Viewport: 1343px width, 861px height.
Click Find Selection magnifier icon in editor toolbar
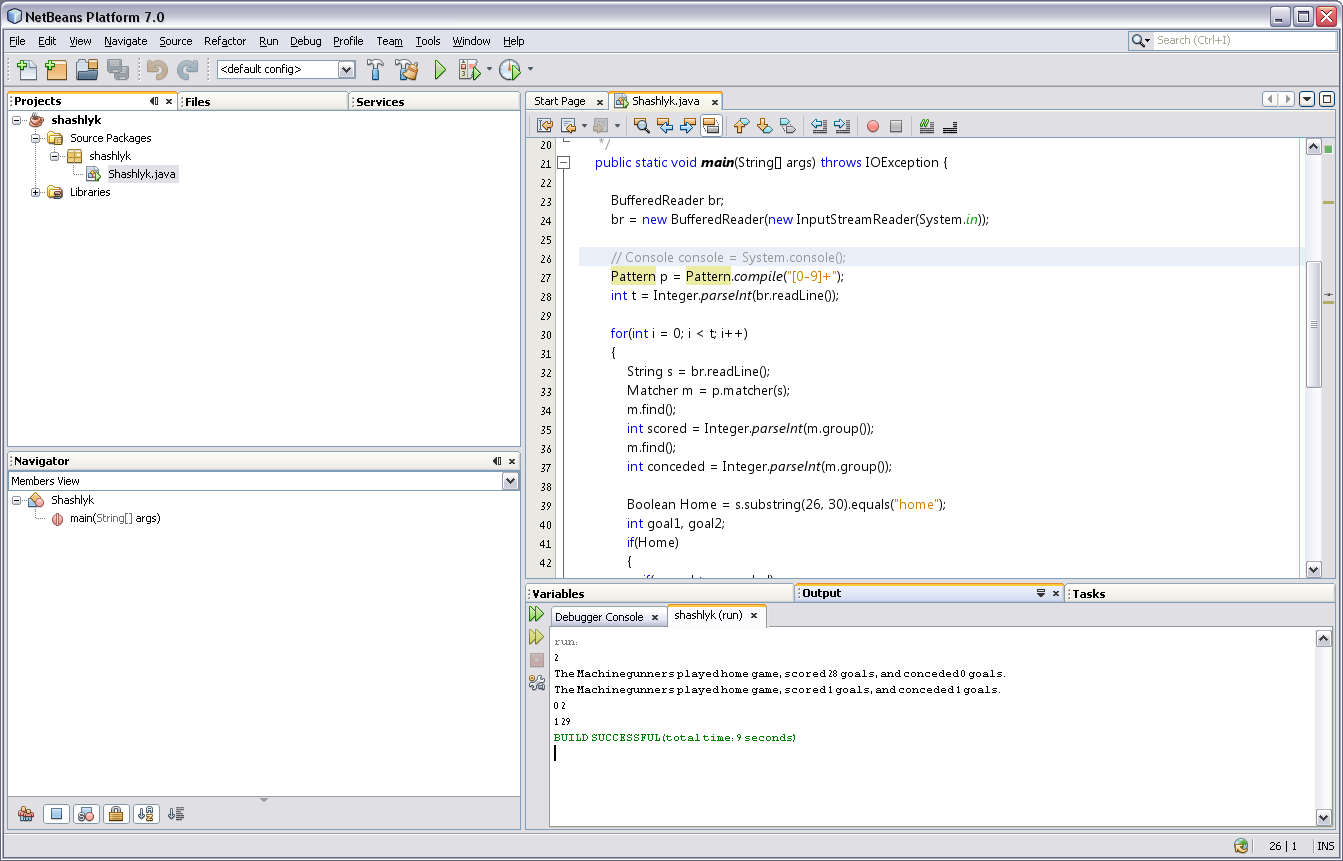point(641,126)
